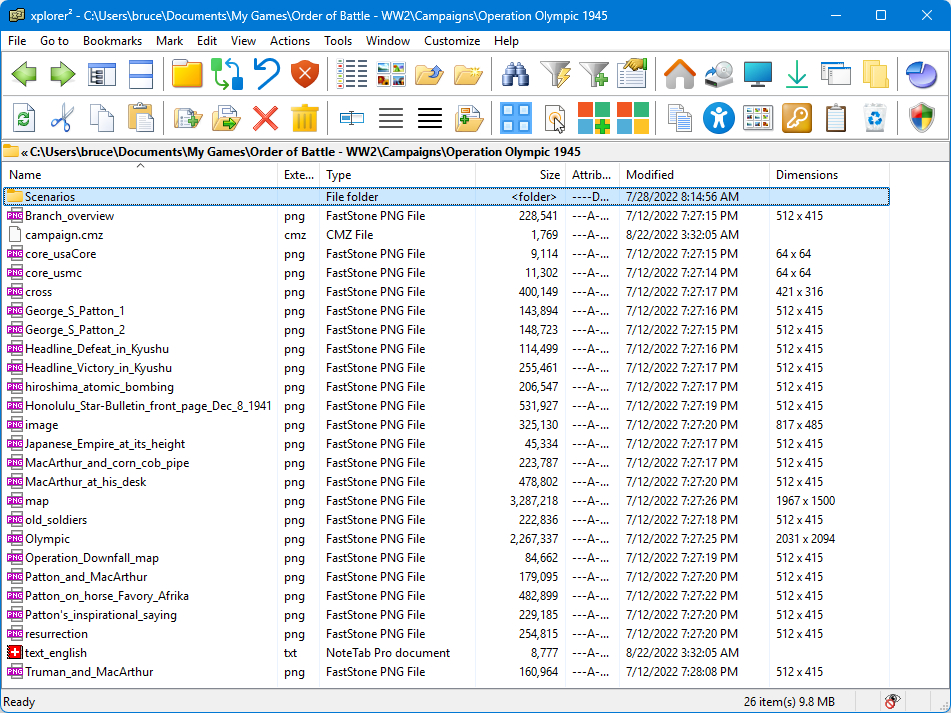This screenshot has height=713, width=951.
Task: Click the rename text-cursor icon
Action: point(352,118)
